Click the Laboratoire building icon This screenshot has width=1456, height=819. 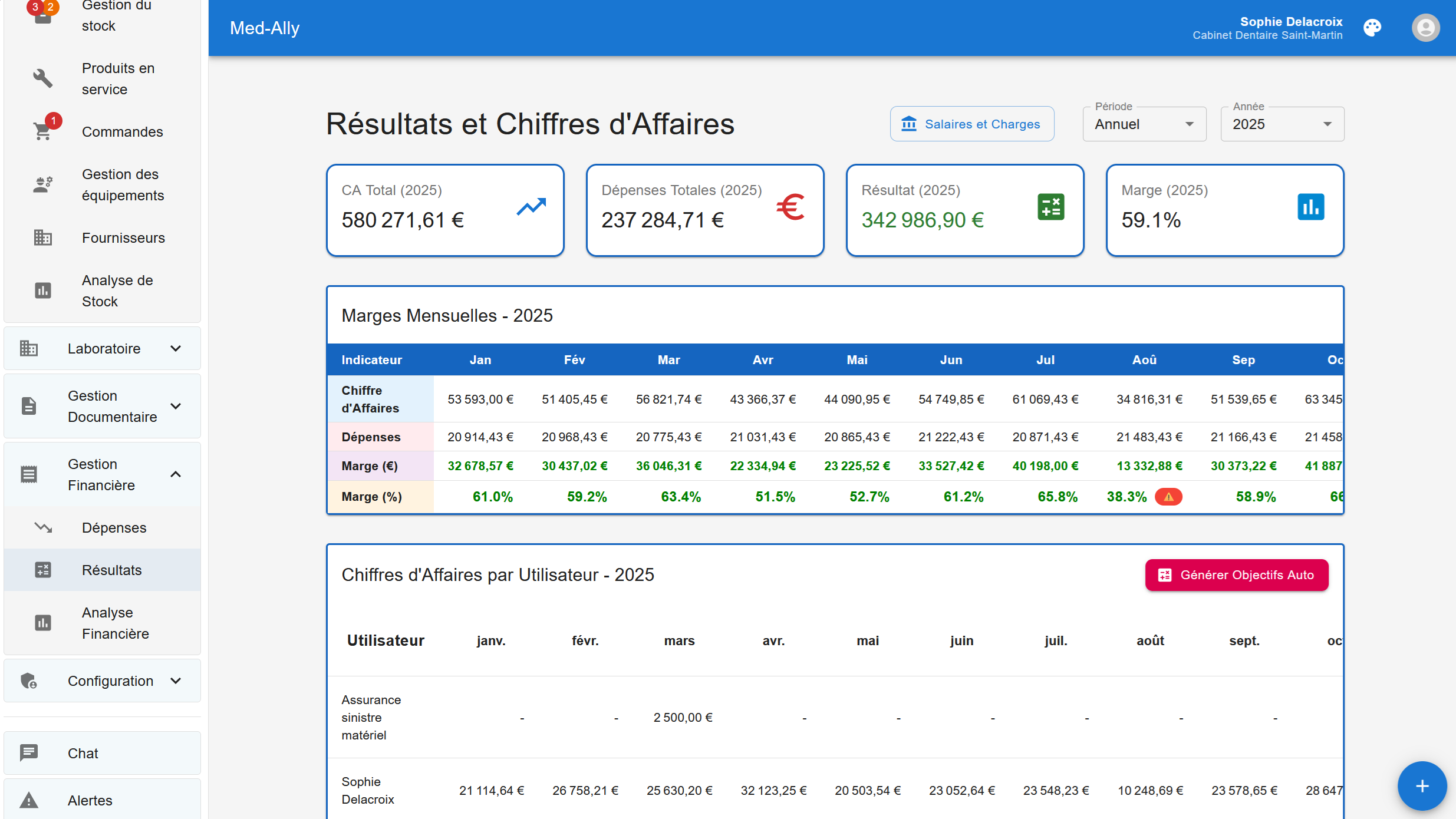[x=28, y=348]
